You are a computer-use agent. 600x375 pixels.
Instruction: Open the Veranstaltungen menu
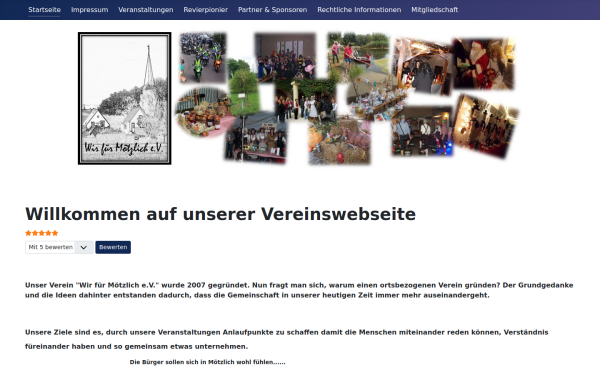pyautogui.click(x=146, y=10)
